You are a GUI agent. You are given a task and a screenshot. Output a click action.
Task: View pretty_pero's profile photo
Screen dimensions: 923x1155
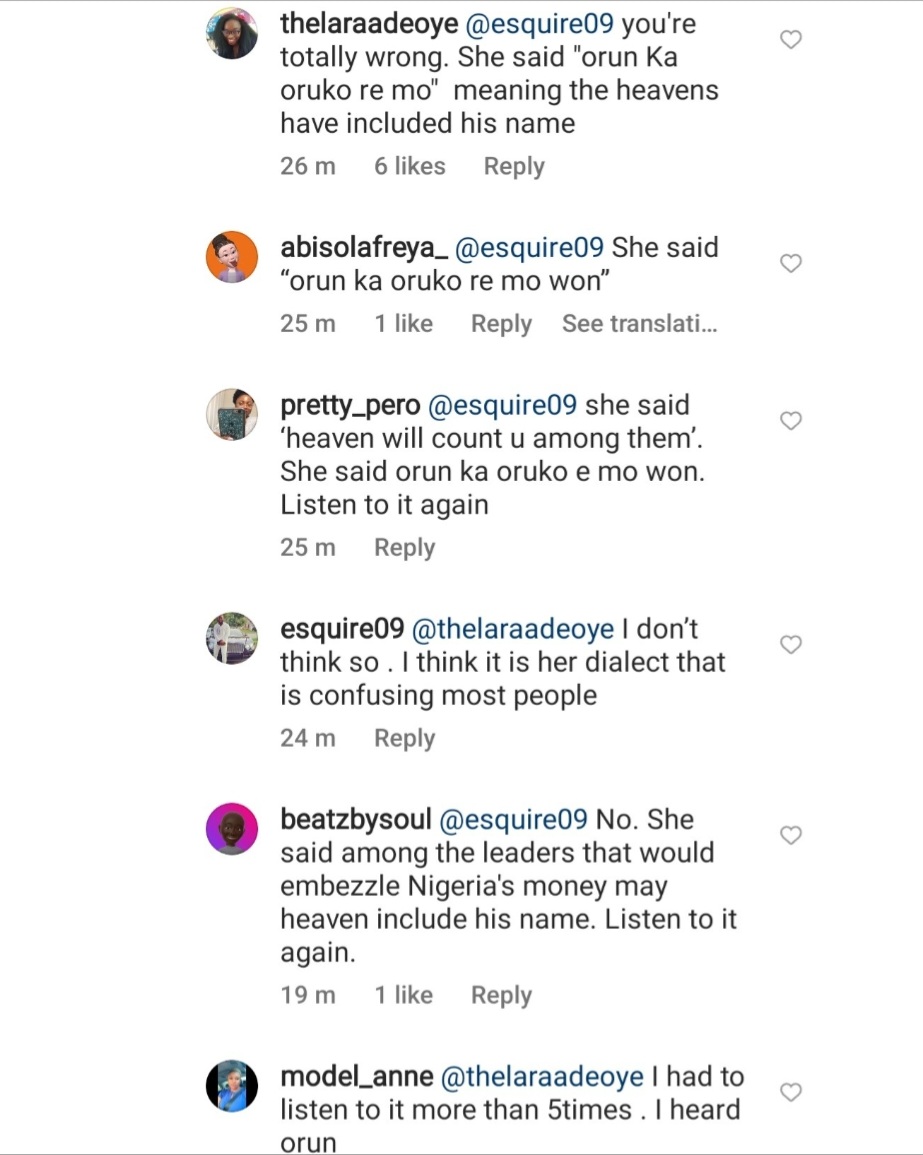[232, 413]
